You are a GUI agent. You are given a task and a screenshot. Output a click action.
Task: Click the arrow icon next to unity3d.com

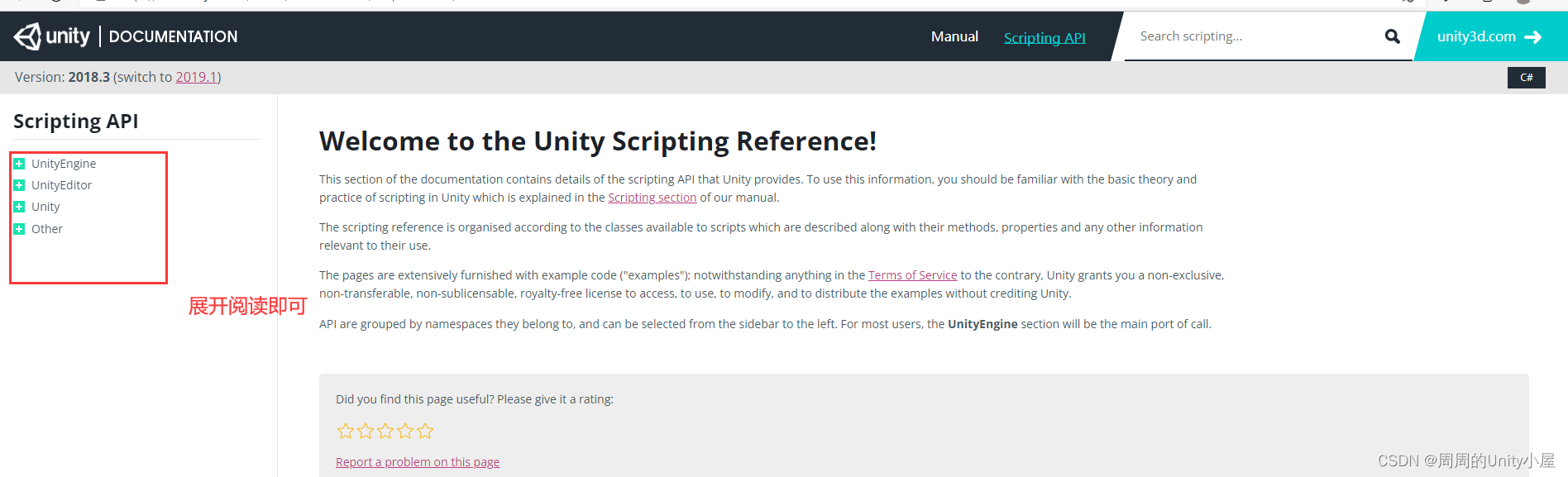pyautogui.click(x=1533, y=37)
